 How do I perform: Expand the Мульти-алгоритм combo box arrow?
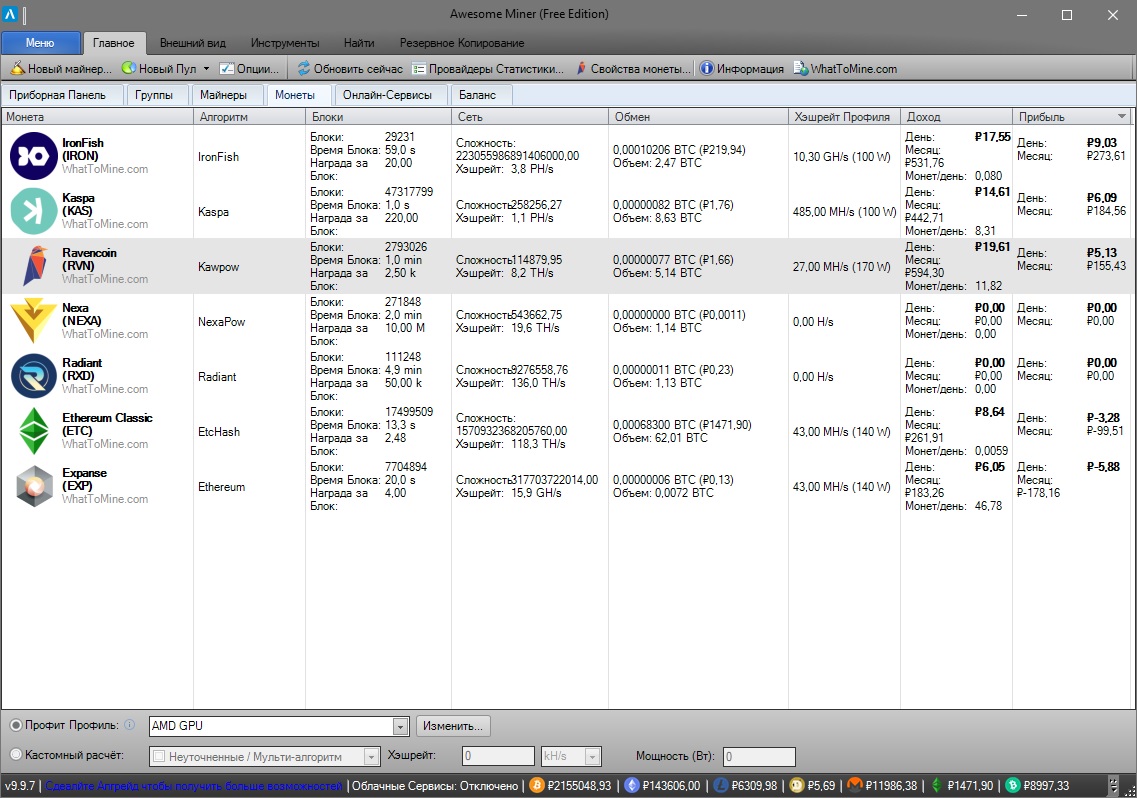coord(371,757)
